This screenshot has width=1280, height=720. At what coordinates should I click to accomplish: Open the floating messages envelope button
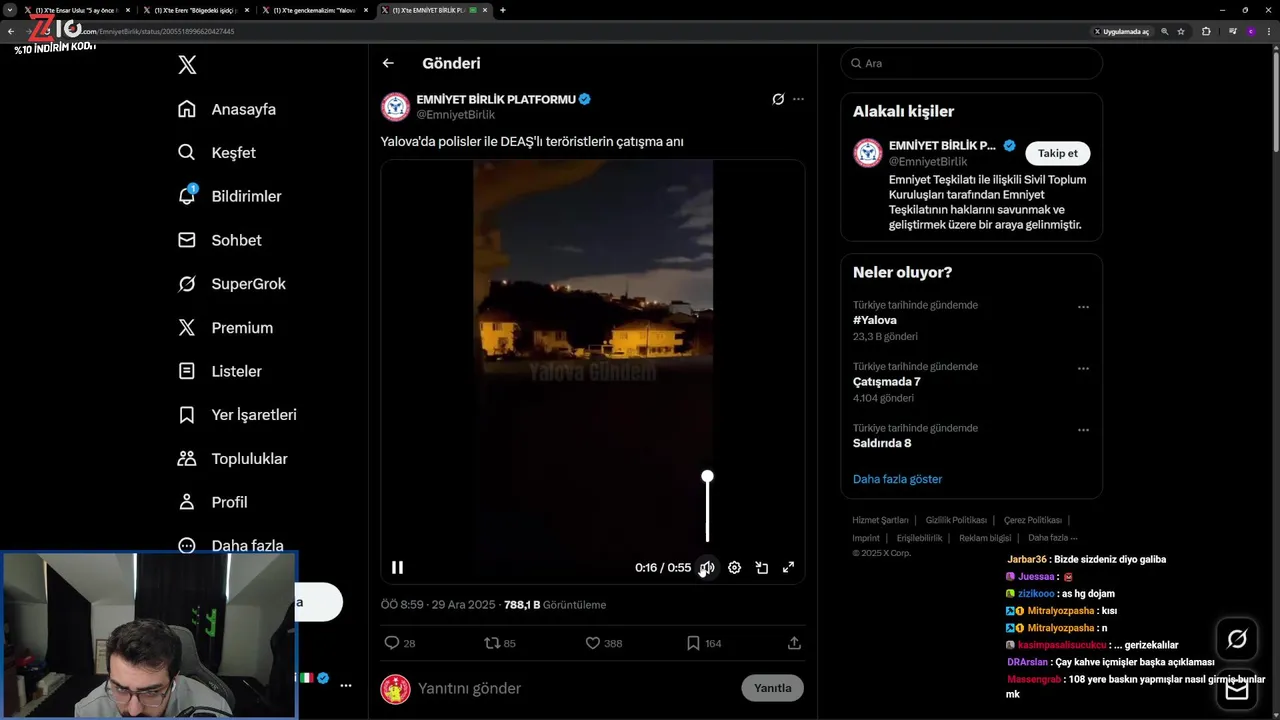click(1237, 690)
